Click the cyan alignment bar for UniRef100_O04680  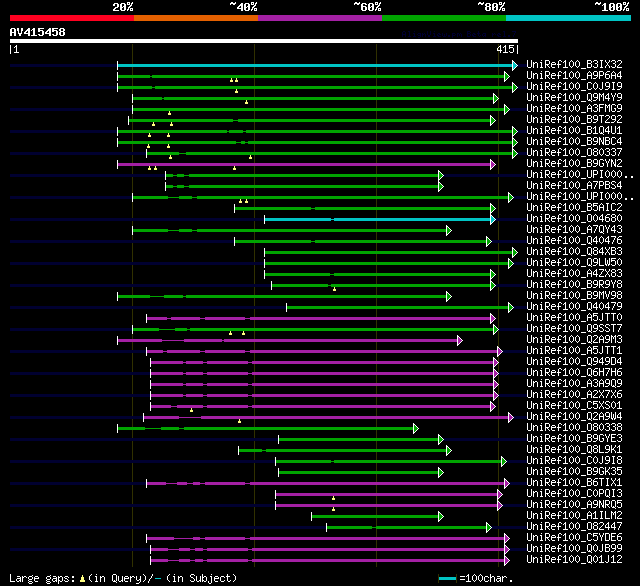378,220
